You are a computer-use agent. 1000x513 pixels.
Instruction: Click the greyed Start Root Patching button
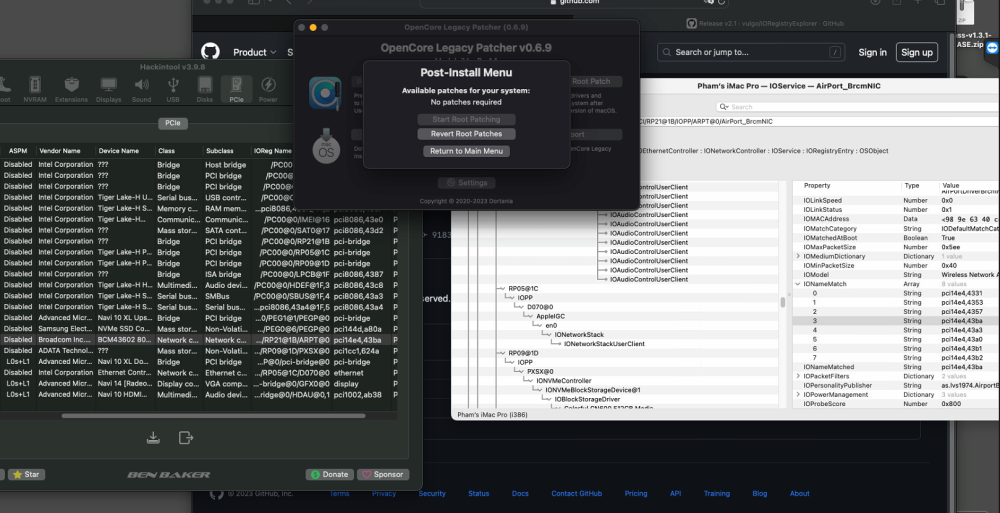click(466, 119)
